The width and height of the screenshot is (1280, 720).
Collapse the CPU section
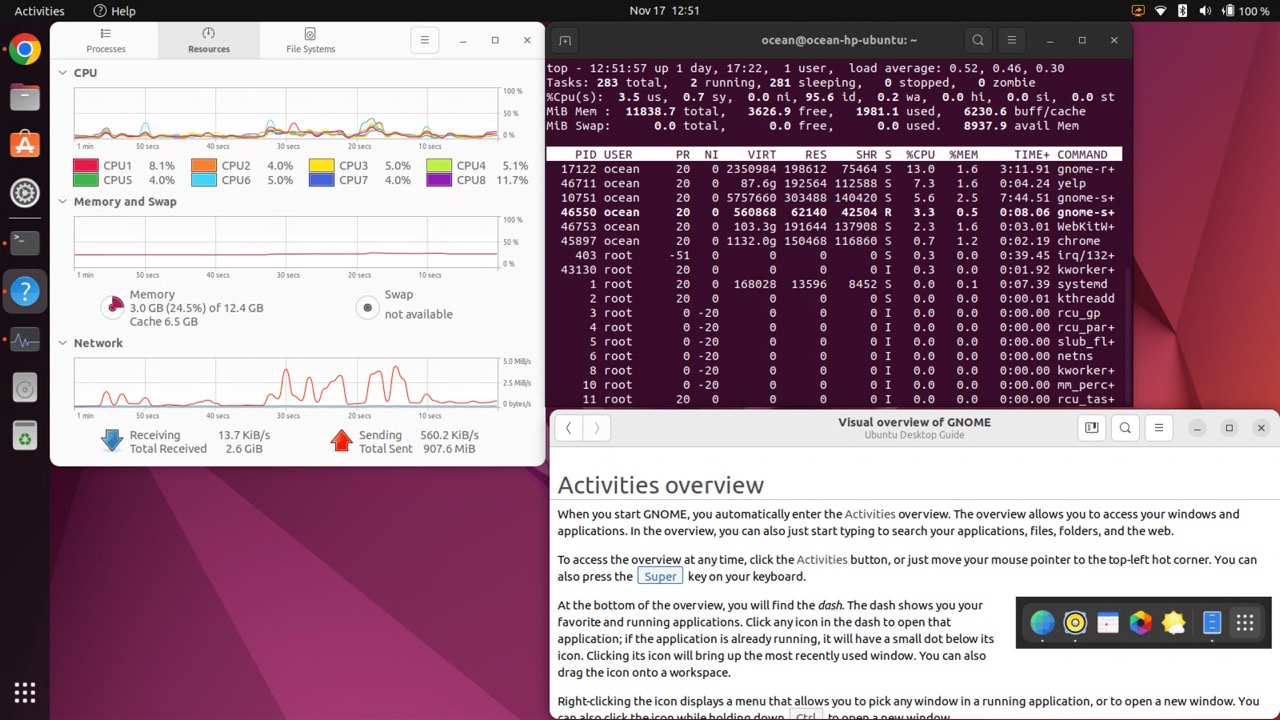(62, 73)
